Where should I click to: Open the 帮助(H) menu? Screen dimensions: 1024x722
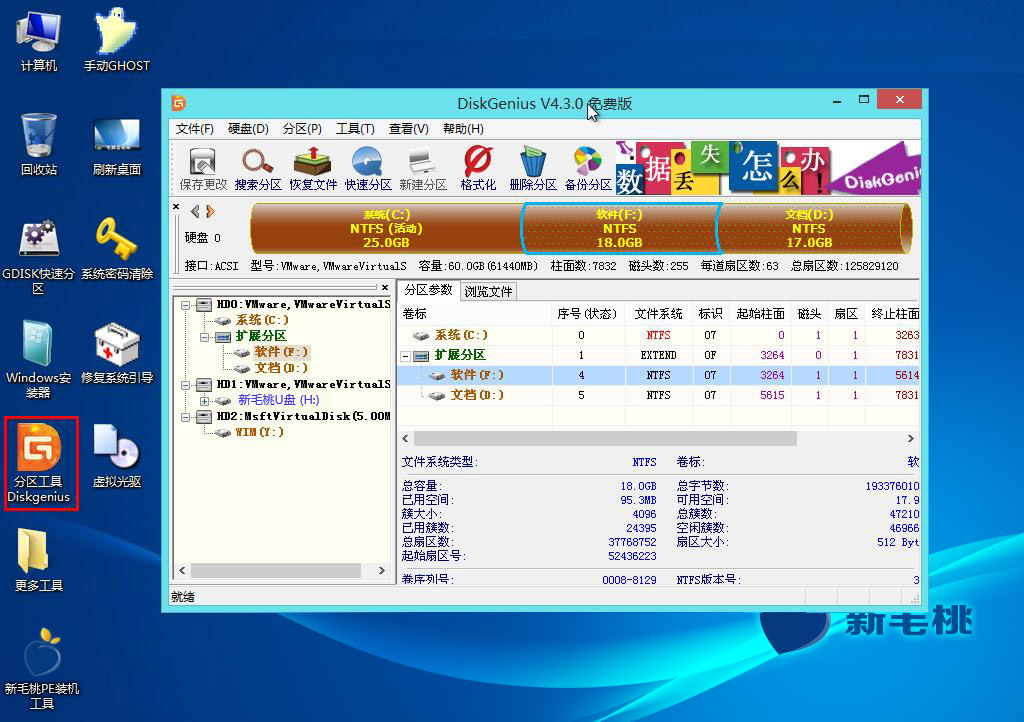(x=463, y=129)
